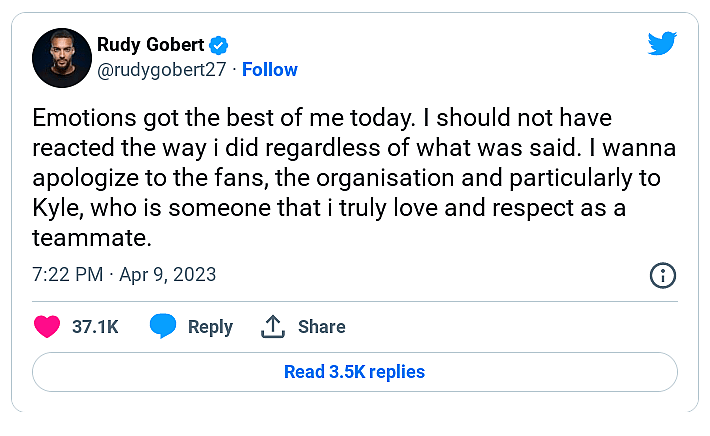
Task: Click the share upload arrow icon
Action: coord(273,326)
